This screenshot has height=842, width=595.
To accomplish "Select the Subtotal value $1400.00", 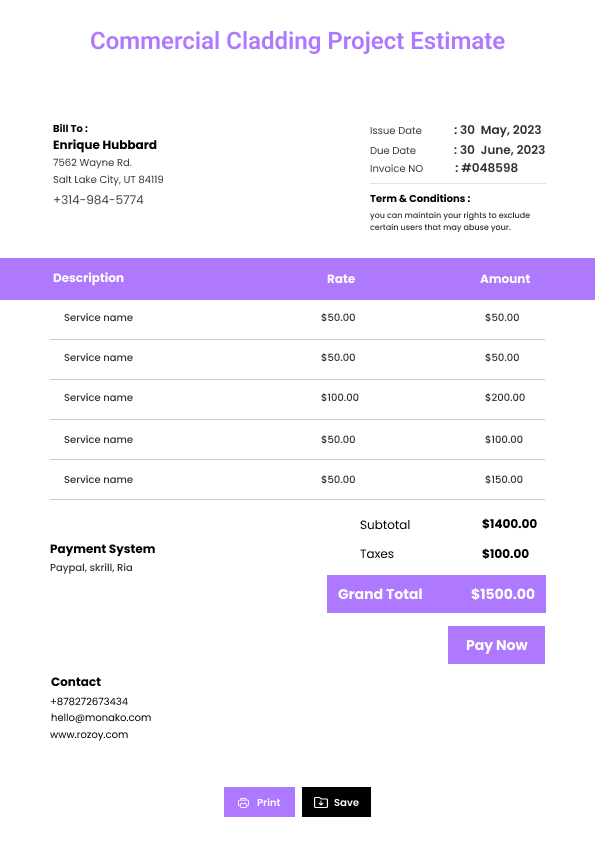I will tap(509, 524).
